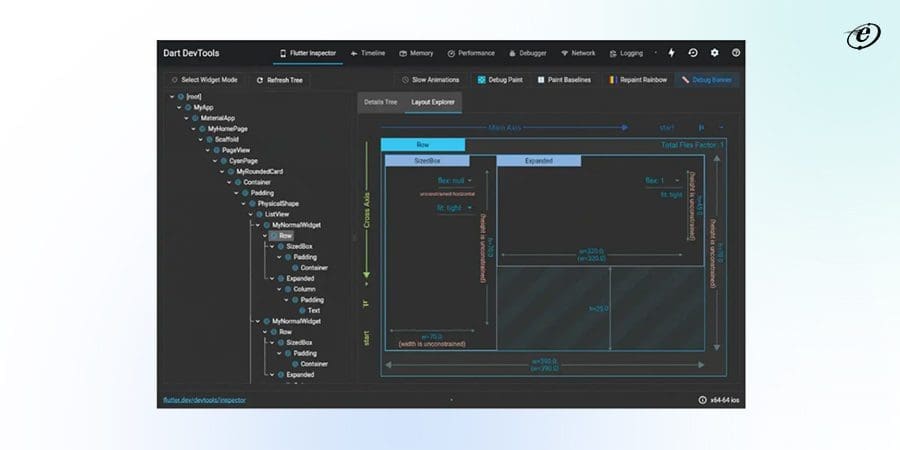Click the widget icon beside Scaffold
900x450 pixels.
pyautogui.click(x=210, y=139)
